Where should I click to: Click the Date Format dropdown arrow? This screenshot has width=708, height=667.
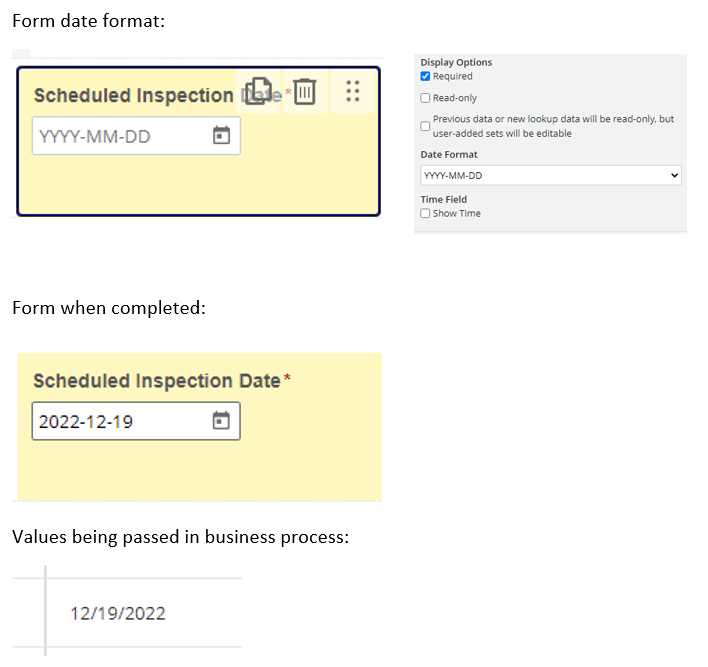point(674,175)
